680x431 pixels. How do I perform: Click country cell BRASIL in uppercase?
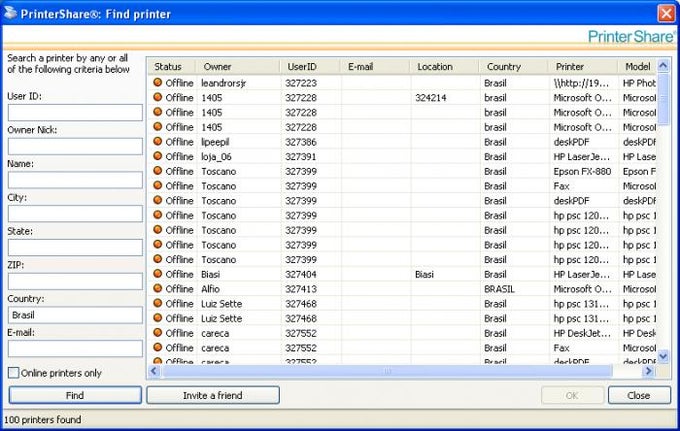tap(499, 289)
